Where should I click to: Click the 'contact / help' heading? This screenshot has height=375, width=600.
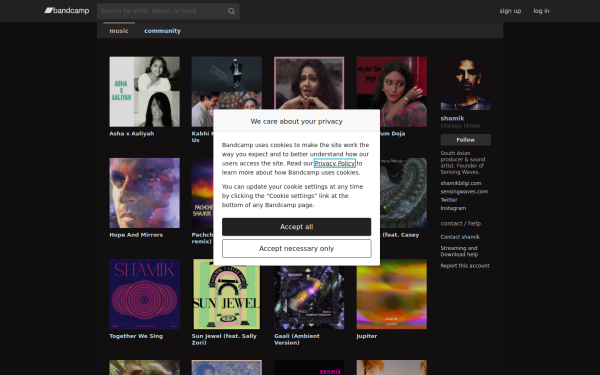coord(461,223)
